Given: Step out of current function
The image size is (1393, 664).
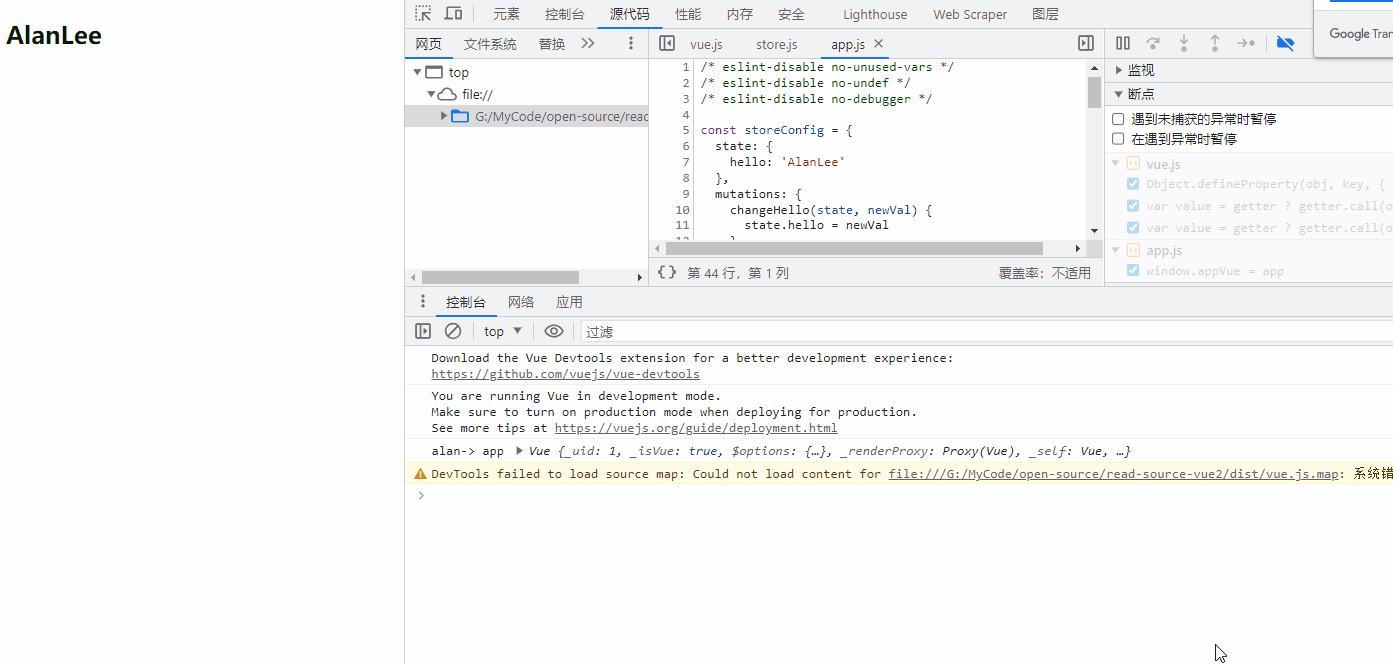Looking at the screenshot, I should pyautogui.click(x=1215, y=43).
